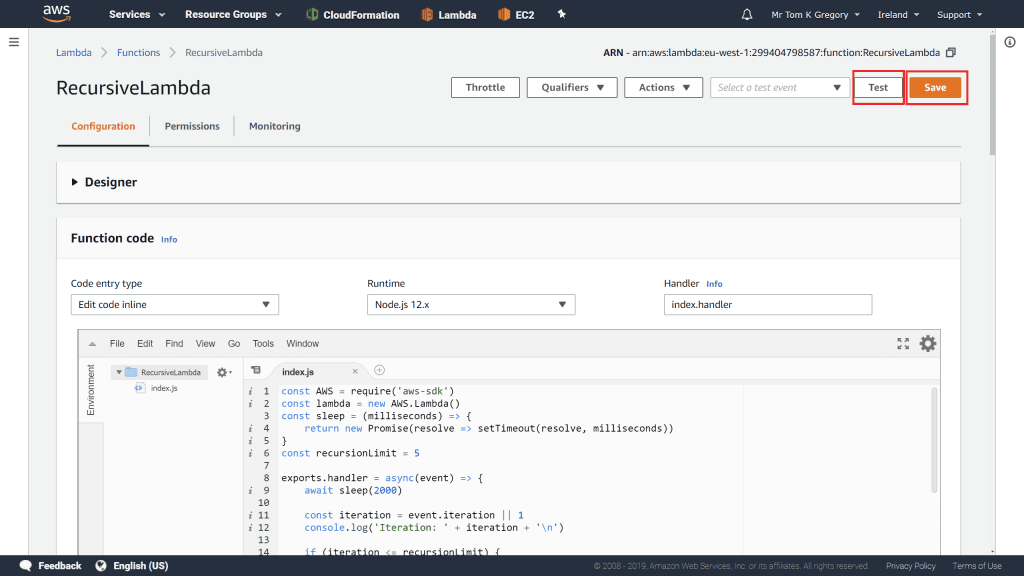Click the AWS logo home icon
1024x576 pixels.
(56, 14)
